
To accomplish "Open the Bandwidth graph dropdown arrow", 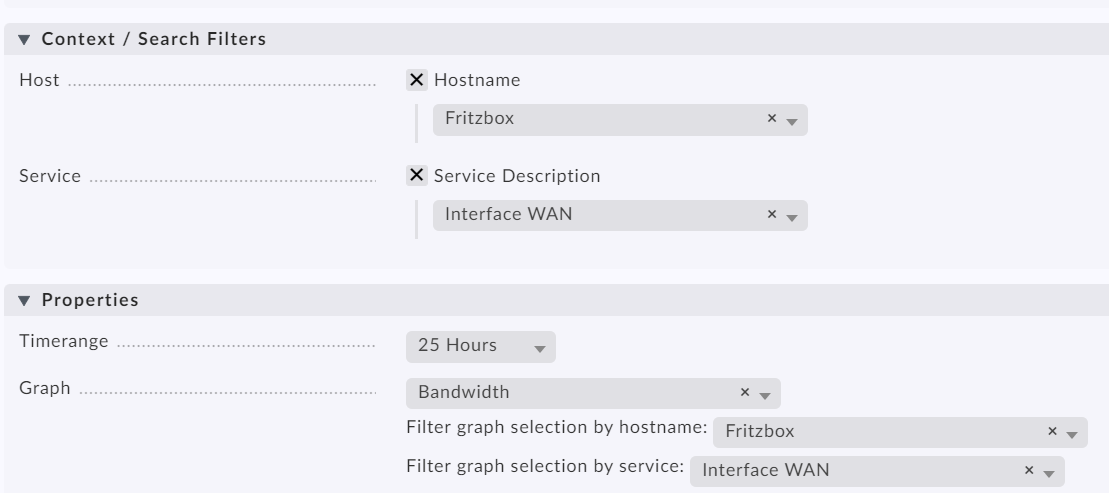I will [765, 395].
